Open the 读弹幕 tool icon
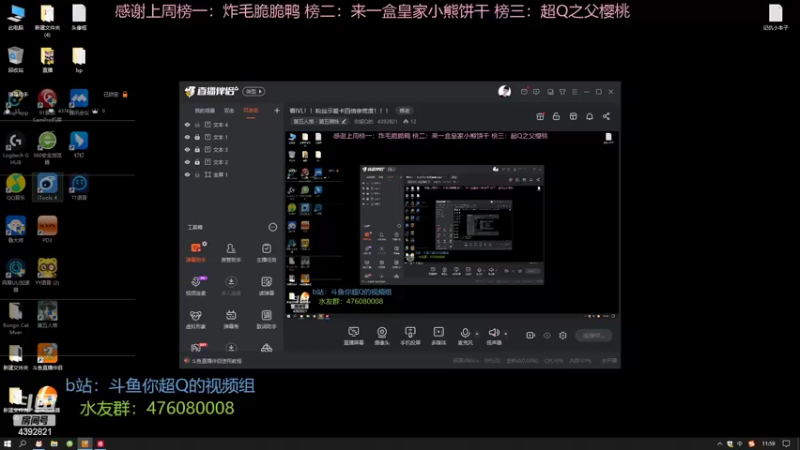Image resolution: width=800 pixels, height=450 pixels. pyautogui.click(x=266, y=286)
